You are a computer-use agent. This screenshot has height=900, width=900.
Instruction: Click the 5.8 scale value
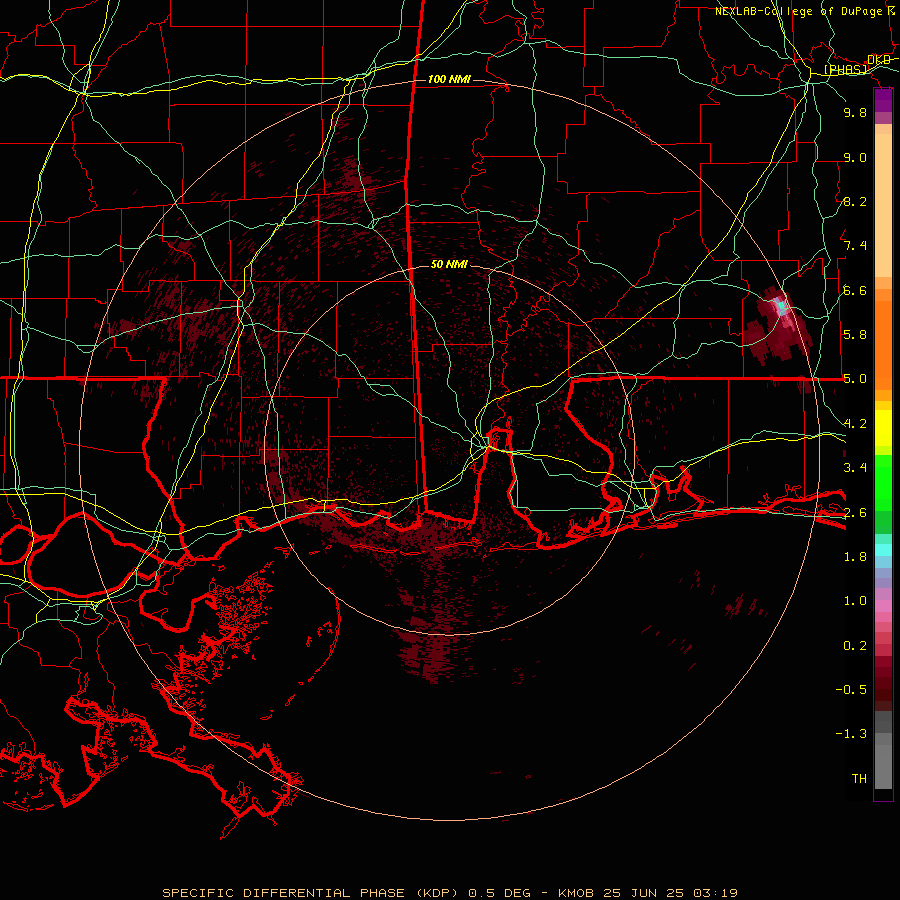point(855,334)
